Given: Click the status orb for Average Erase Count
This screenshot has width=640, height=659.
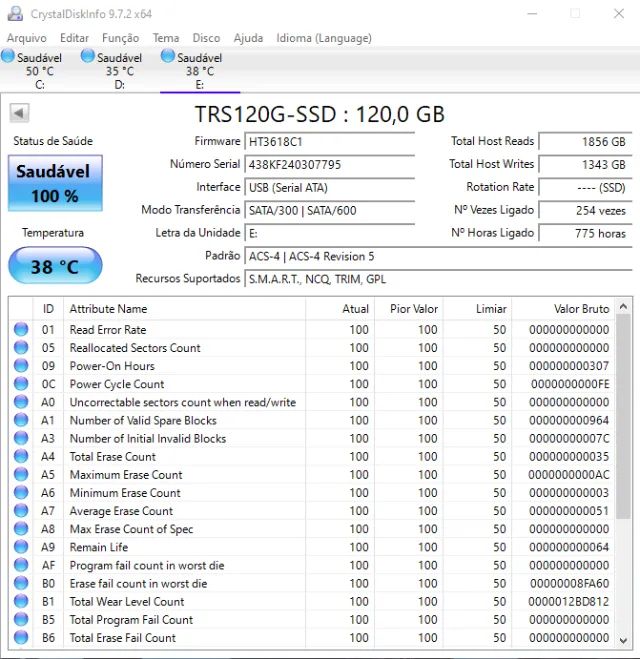Looking at the screenshot, I should (x=21, y=510).
